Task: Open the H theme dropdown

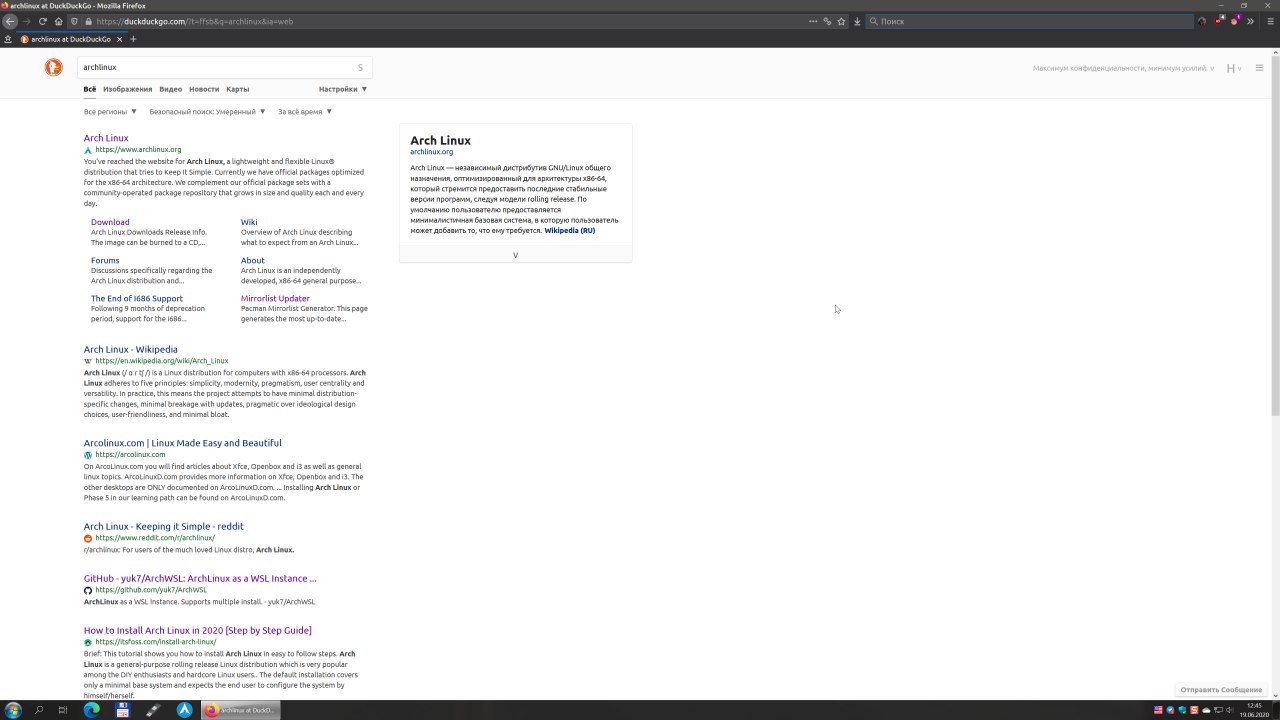Action: (1234, 68)
